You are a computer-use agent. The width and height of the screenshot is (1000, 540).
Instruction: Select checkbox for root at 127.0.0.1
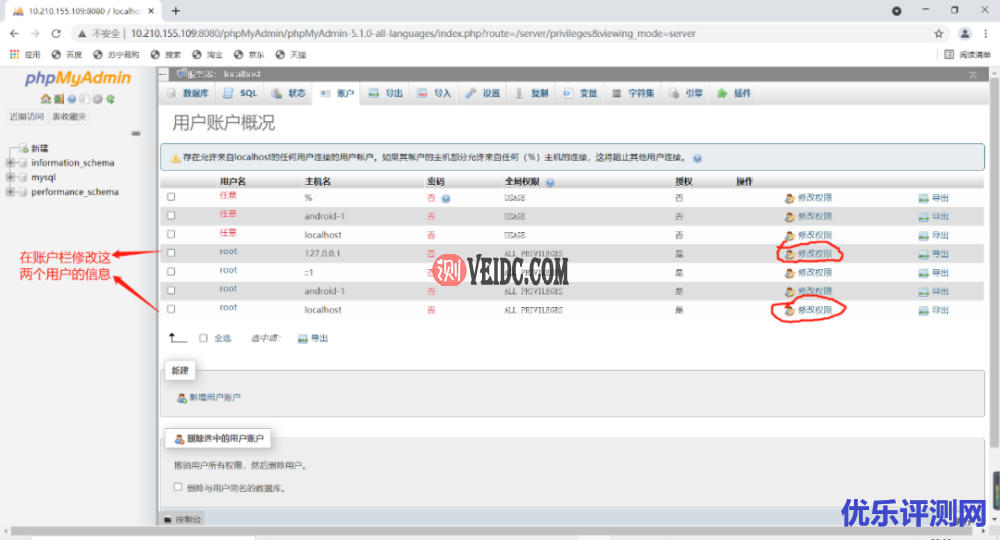pos(171,252)
